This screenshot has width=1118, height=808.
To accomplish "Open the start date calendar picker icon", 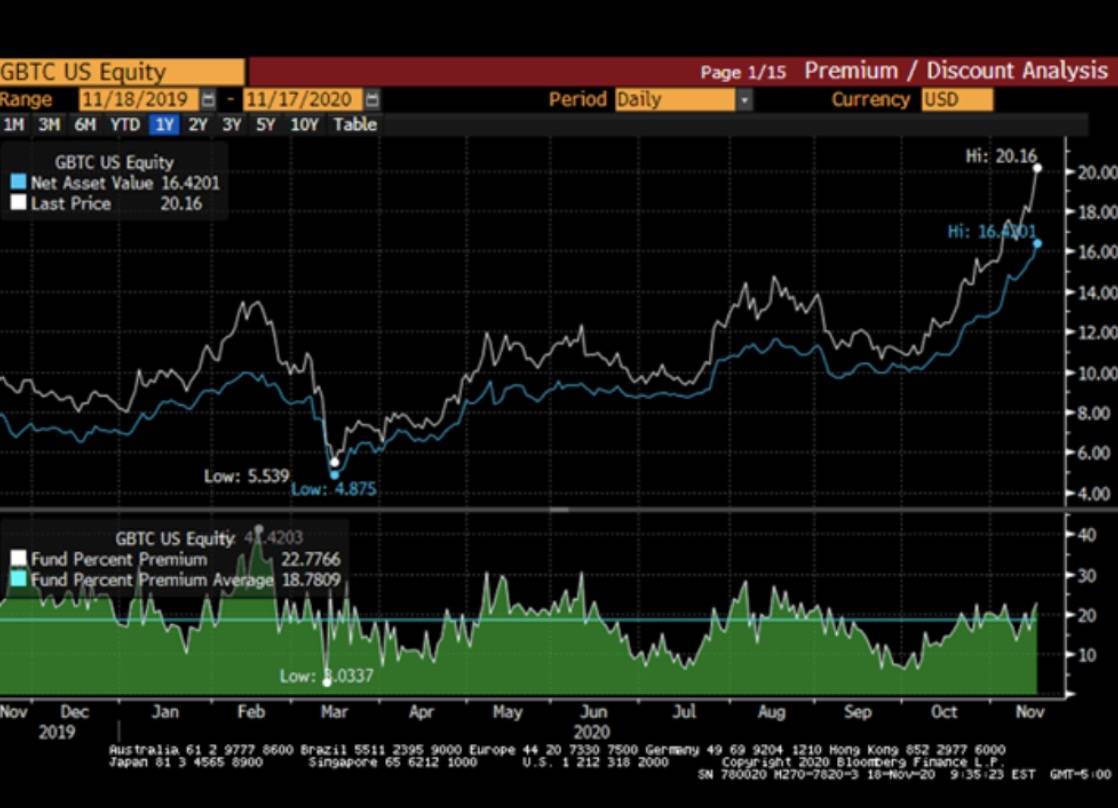I will point(208,99).
